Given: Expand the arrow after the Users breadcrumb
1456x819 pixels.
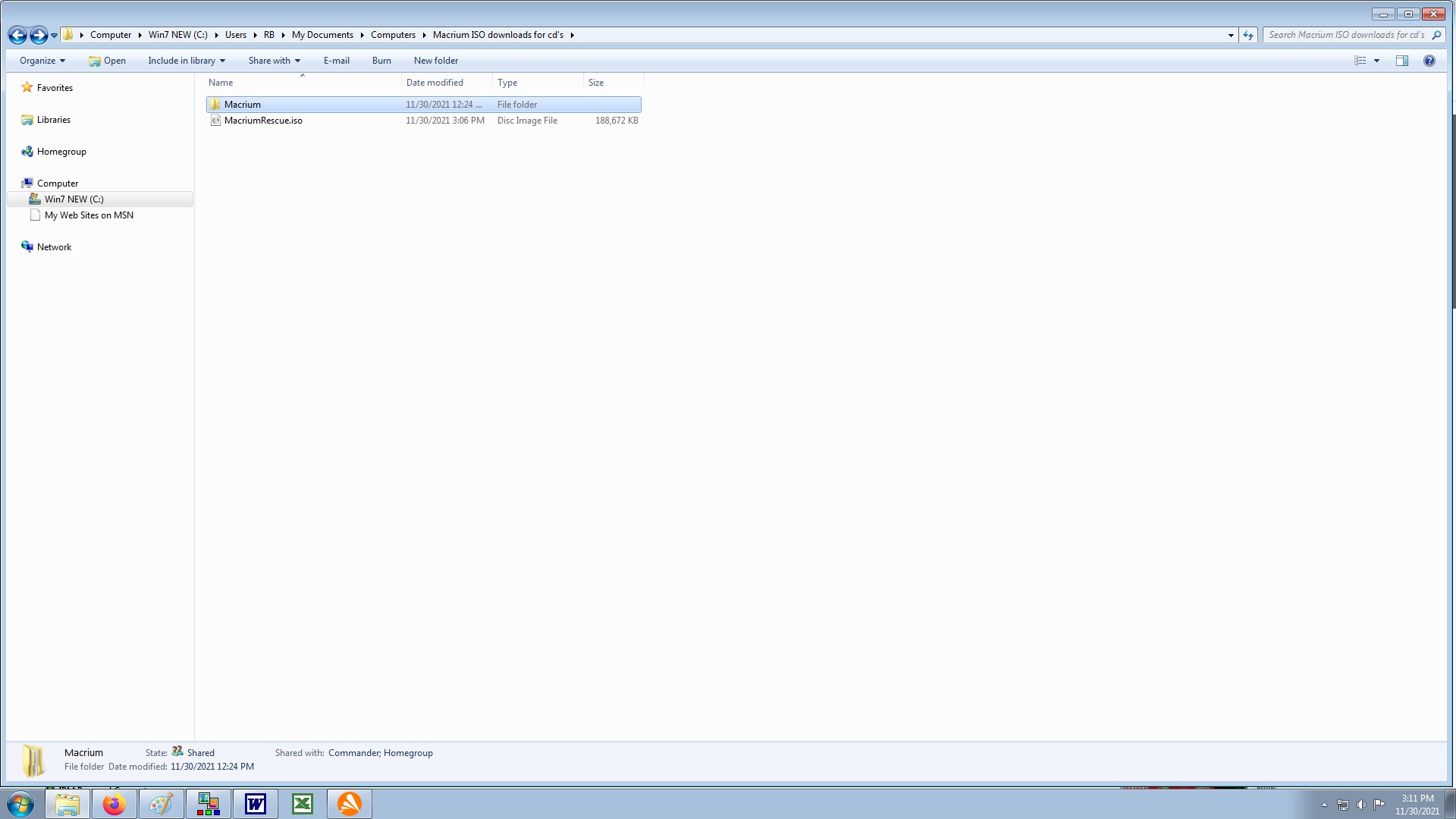Looking at the screenshot, I should [255, 35].
